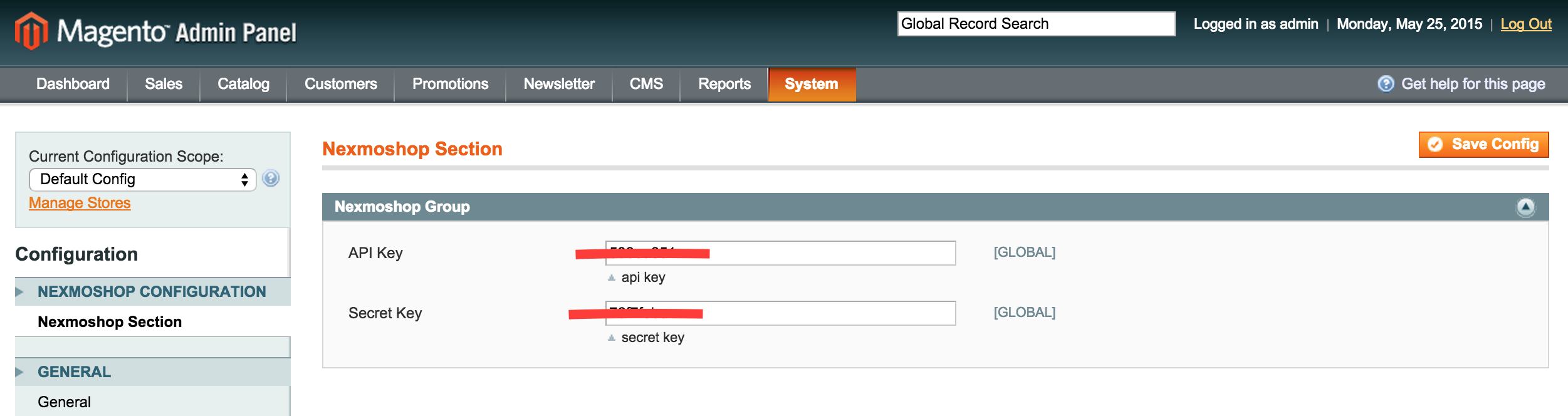Open the CMS menu

pyautogui.click(x=646, y=84)
